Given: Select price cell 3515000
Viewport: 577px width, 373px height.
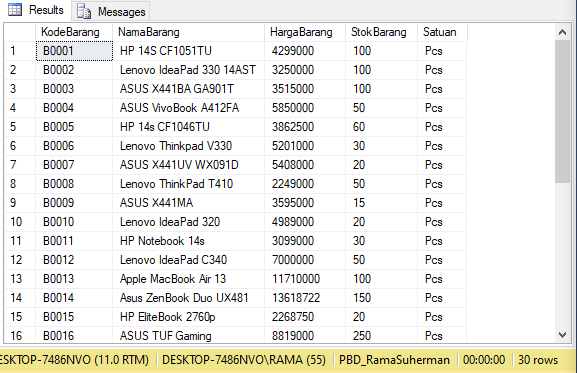Looking at the screenshot, I should click(305, 89).
